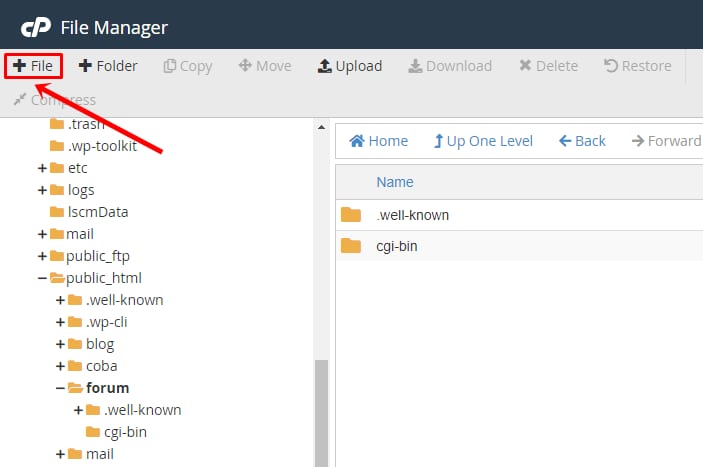Click the Restore toolbar button
This screenshot has width=703, height=467.
coord(637,66)
